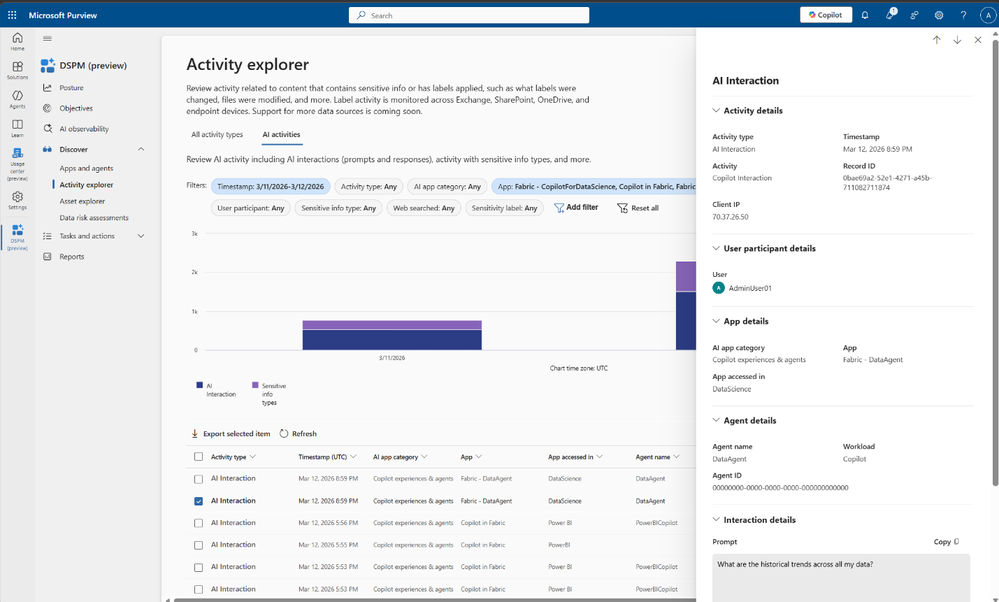This screenshot has width=999, height=602.
Task: Expand Tasks and actions group
Action: (141, 236)
